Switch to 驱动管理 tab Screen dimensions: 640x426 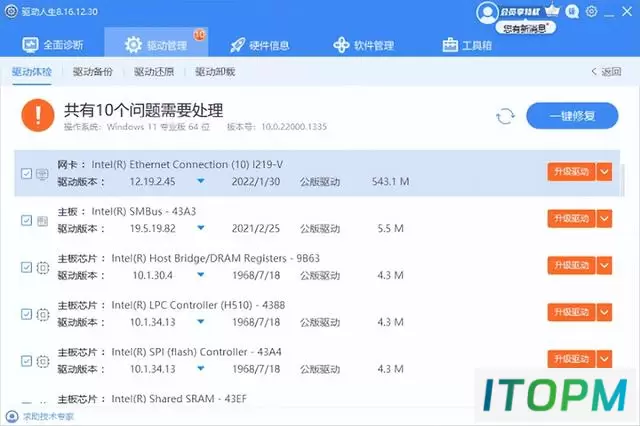pyautogui.click(x=156, y=43)
